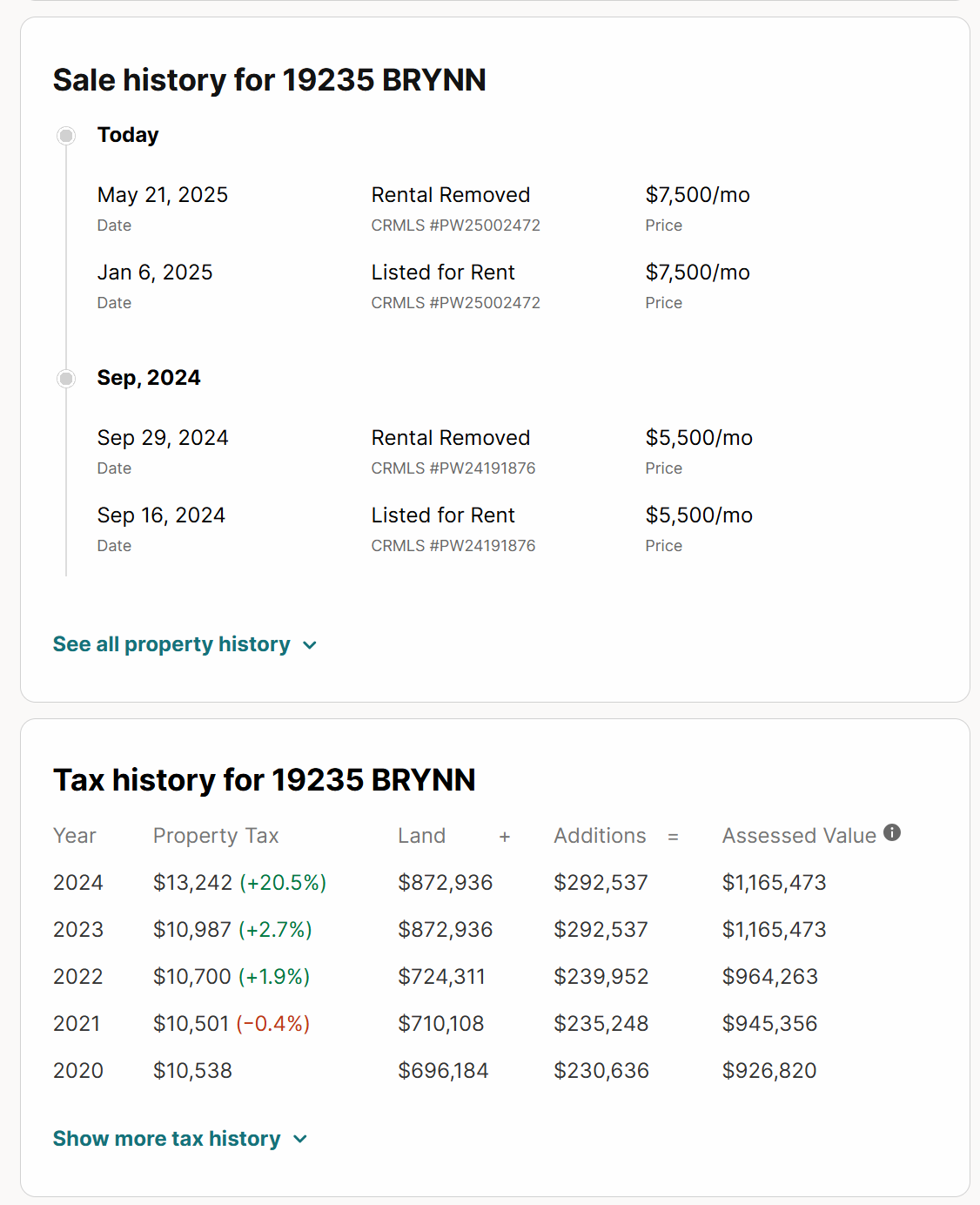Select the Jan 6, 2025 Listed for Rent entry
This screenshot has width=980, height=1205.
pos(443,273)
